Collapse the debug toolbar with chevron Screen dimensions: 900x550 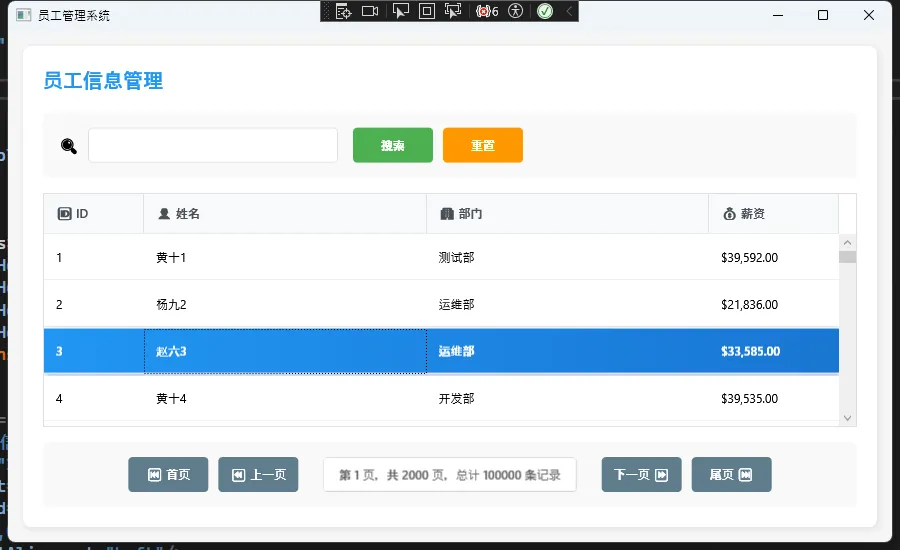pyautogui.click(x=569, y=11)
